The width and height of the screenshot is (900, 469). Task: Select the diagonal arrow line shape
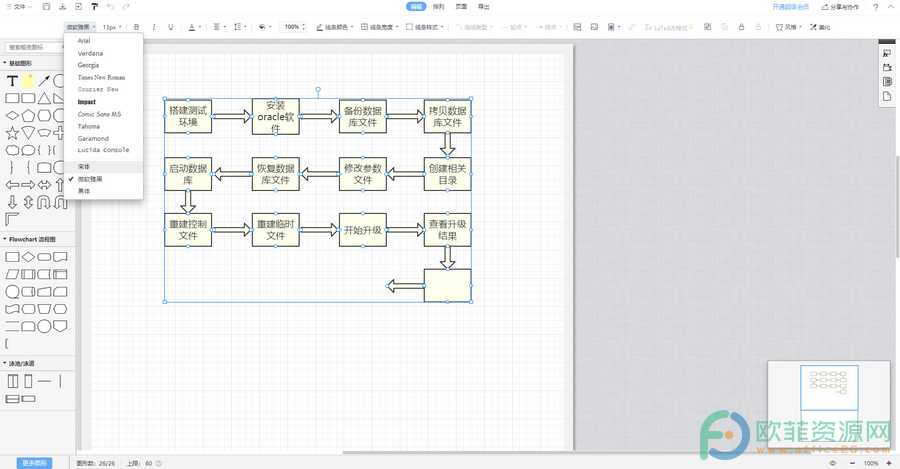pyautogui.click(x=44, y=81)
